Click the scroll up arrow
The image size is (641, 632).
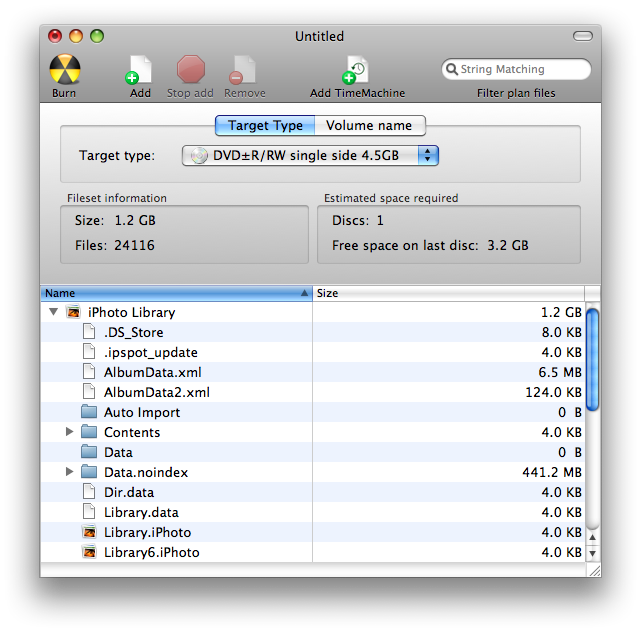coord(592,538)
